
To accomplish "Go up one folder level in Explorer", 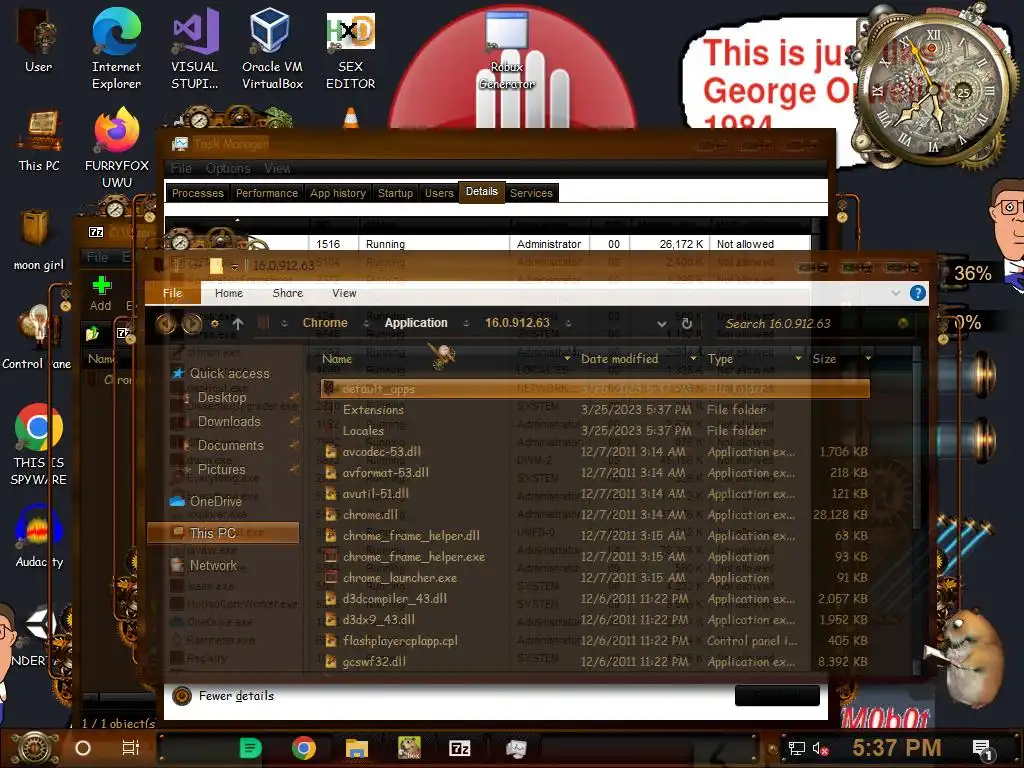I will click(238, 324).
